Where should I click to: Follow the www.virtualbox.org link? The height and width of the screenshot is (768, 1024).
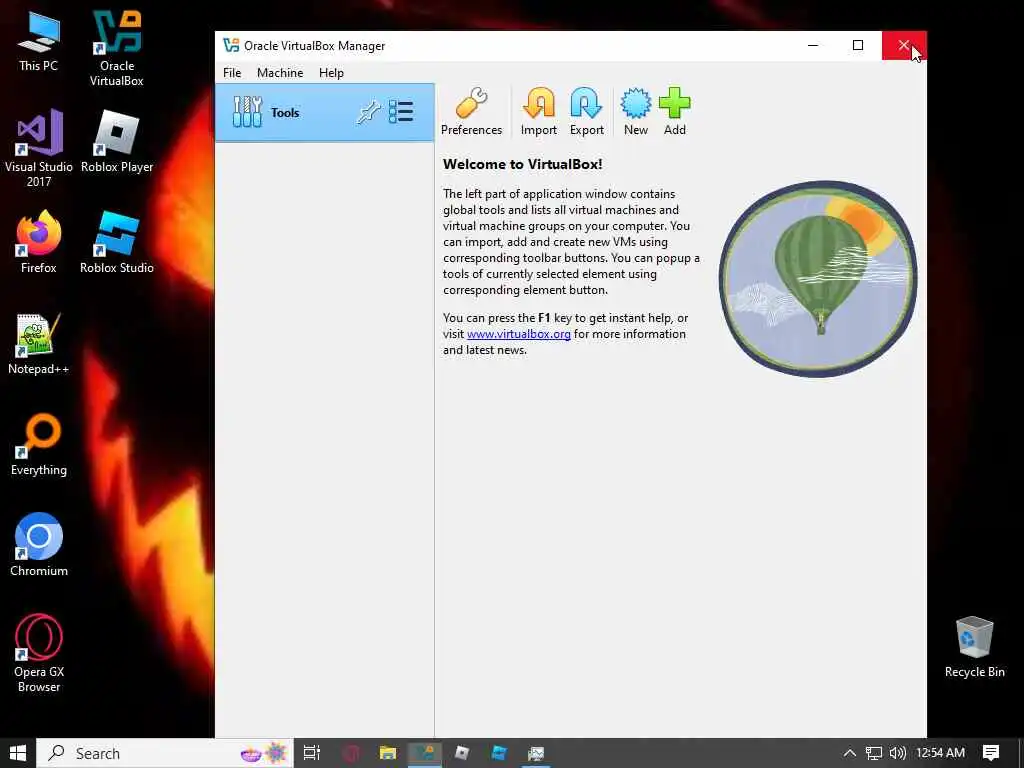[519, 334]
